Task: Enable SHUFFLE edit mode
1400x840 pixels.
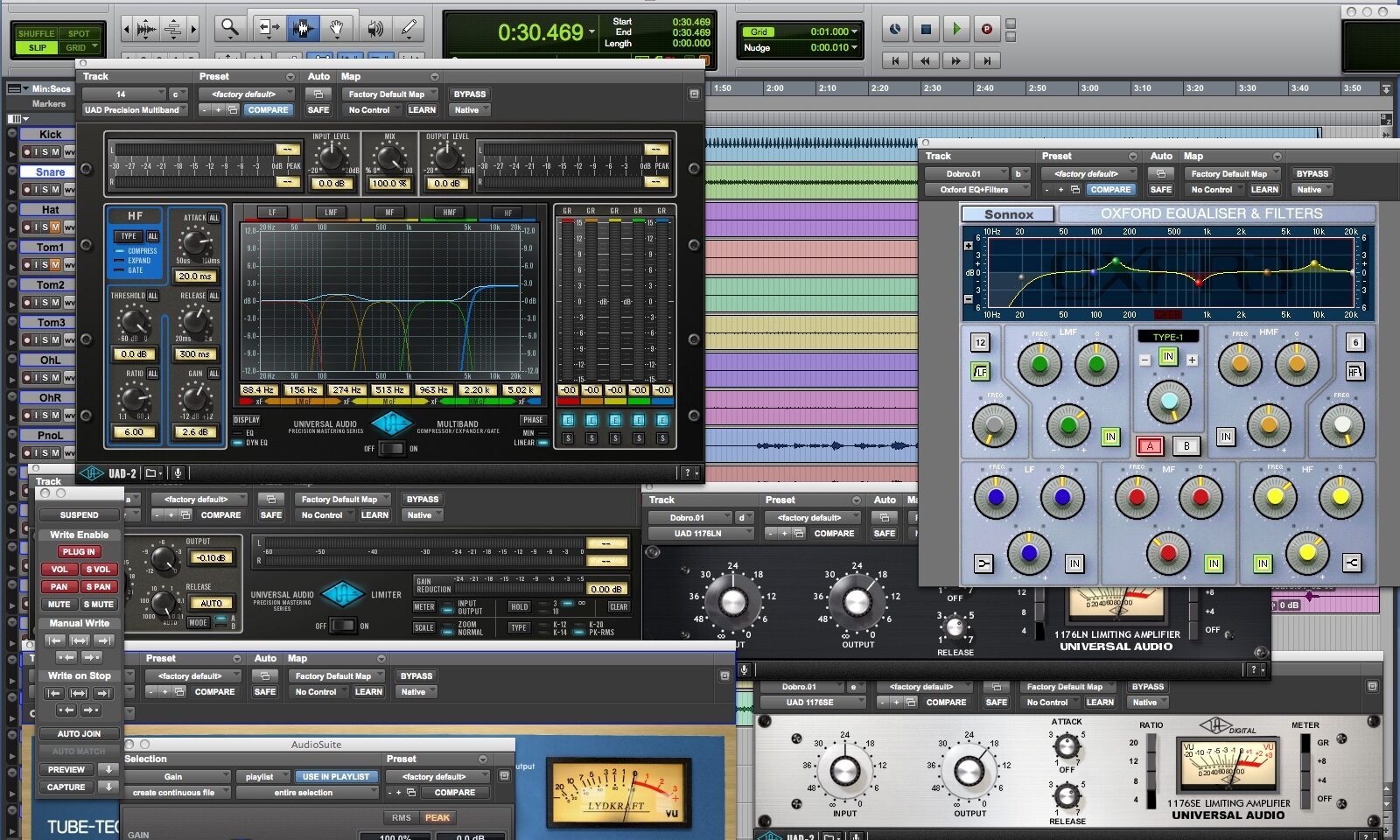Action: click(x=36, y=33)
